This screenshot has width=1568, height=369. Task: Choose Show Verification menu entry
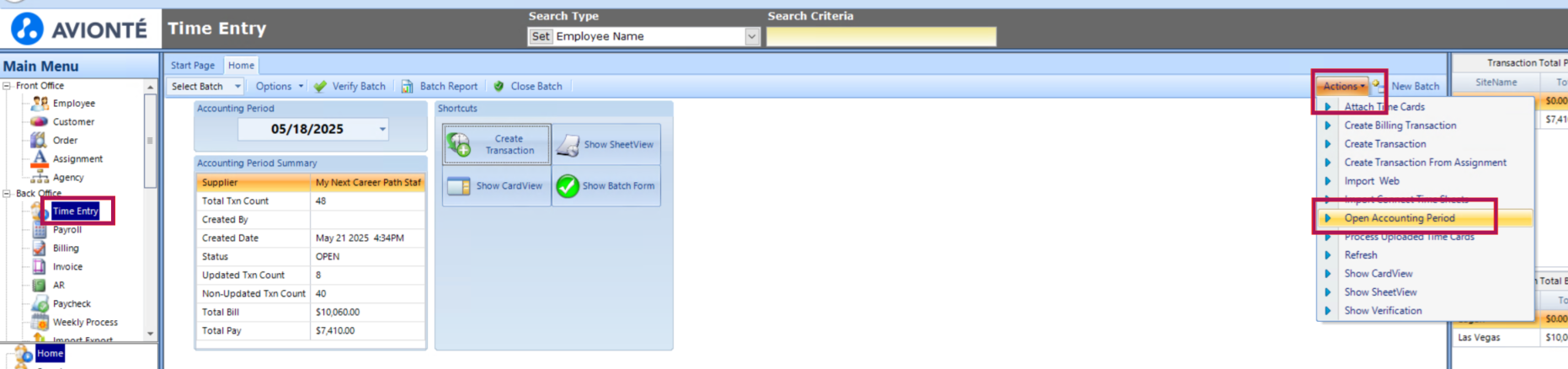[1383, 311]
